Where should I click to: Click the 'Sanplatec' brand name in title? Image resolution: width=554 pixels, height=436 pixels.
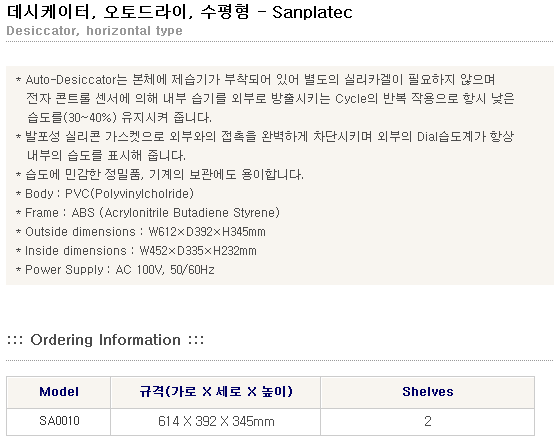[312, 12]
